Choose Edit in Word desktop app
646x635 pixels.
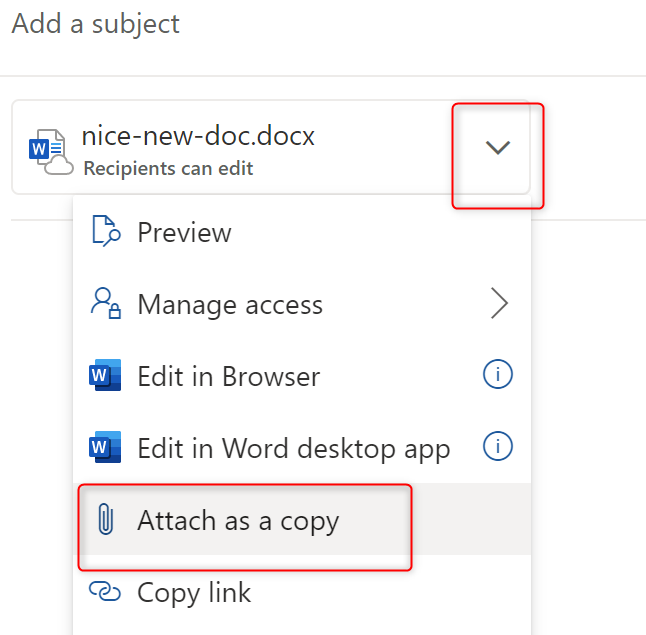pos(293,448)
